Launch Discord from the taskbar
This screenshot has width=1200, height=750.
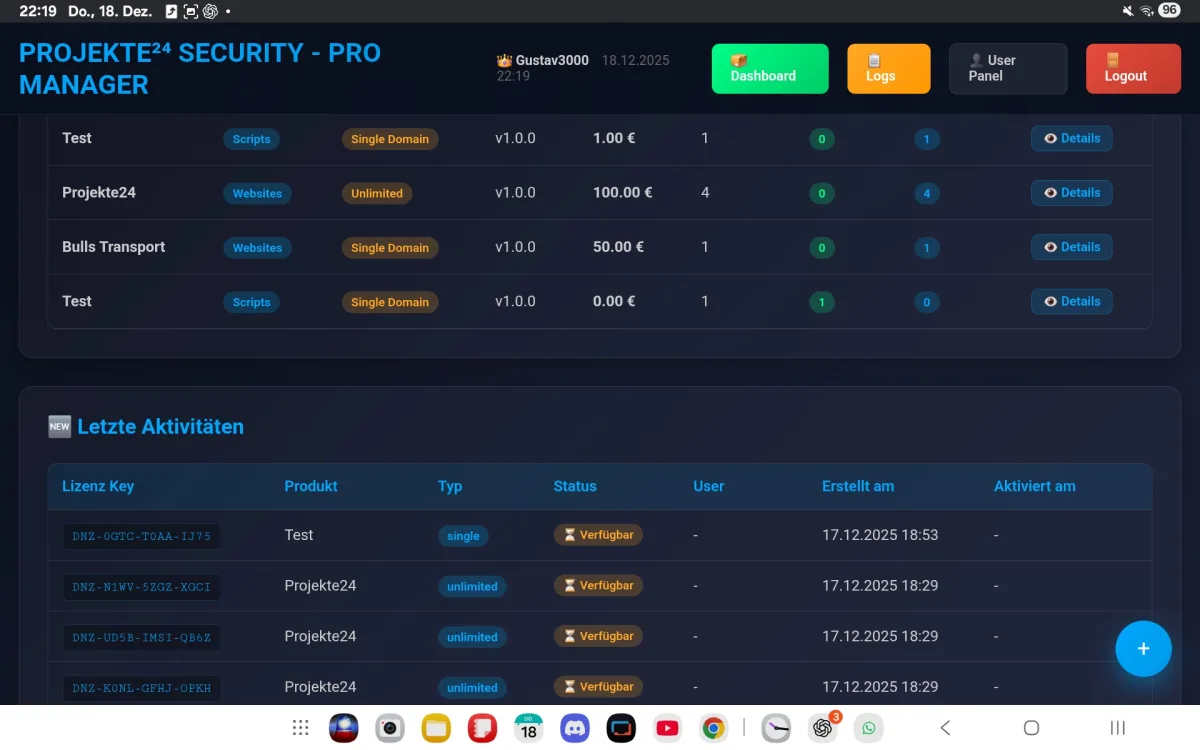pyautogui.click(x=575, y=728)
